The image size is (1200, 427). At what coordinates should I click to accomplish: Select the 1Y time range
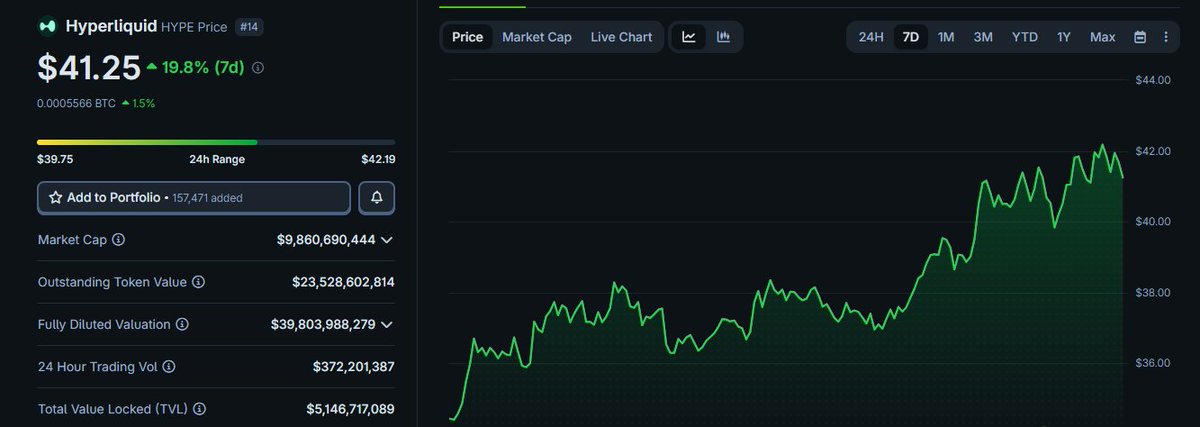tap(1064, 37)
